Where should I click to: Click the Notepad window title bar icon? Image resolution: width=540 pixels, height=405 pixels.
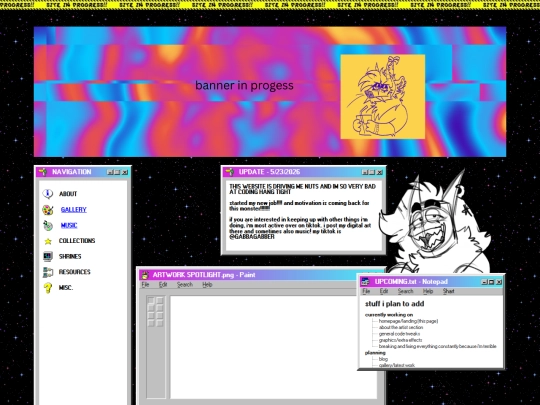(x=365, y=281)
